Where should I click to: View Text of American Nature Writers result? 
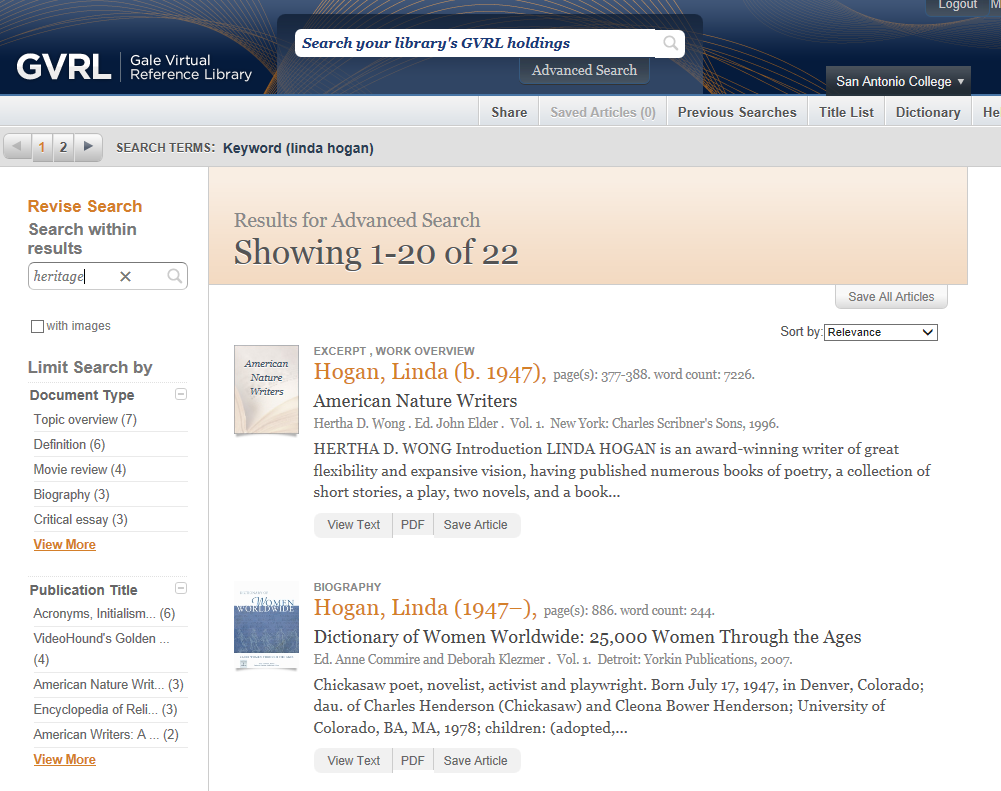tap(354, 525)
